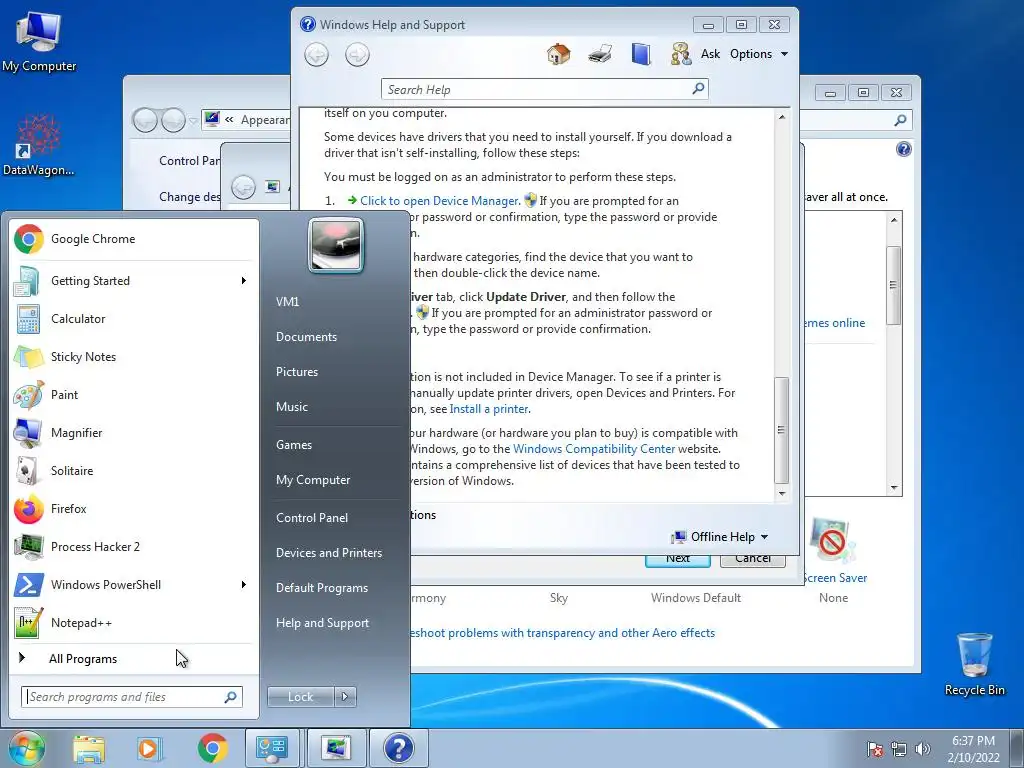Open Games from Start menu
The width and height of the screenshot is (1024, 768).
[294, 445]
